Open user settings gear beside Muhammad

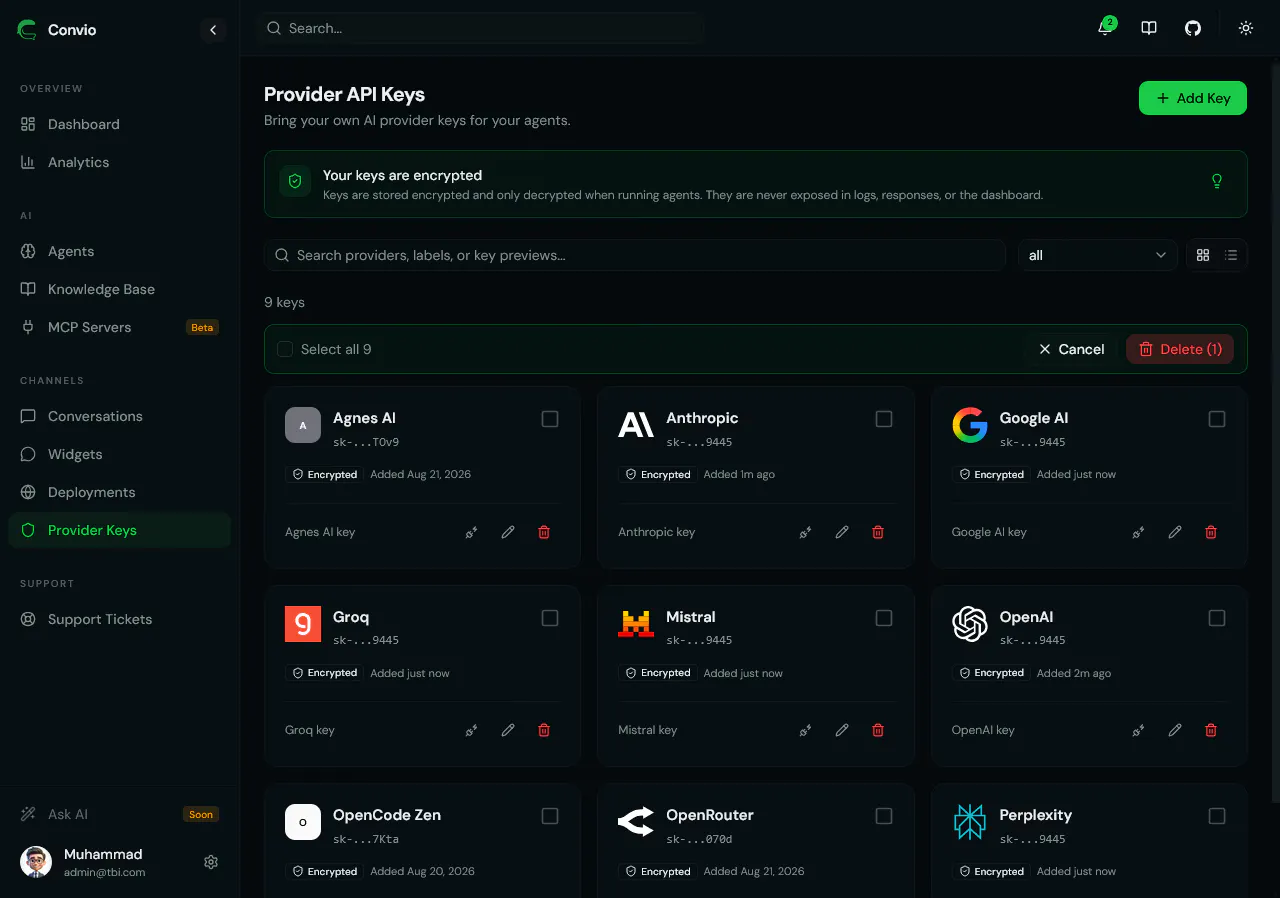(211, 862)
